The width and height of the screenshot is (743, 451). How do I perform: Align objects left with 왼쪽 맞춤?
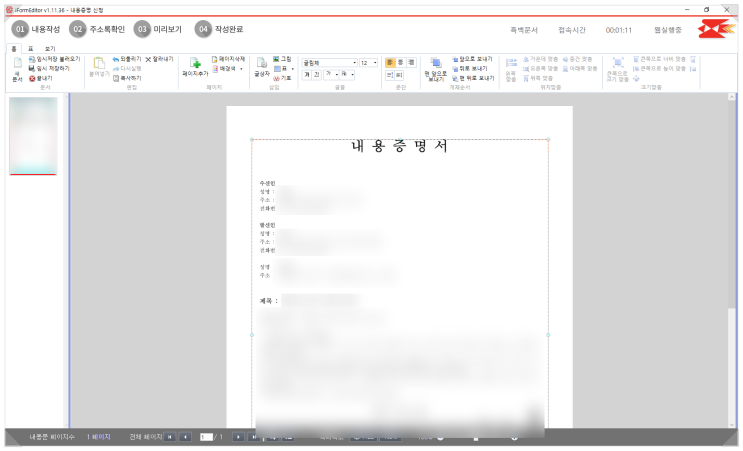click(x=511, y=69)
